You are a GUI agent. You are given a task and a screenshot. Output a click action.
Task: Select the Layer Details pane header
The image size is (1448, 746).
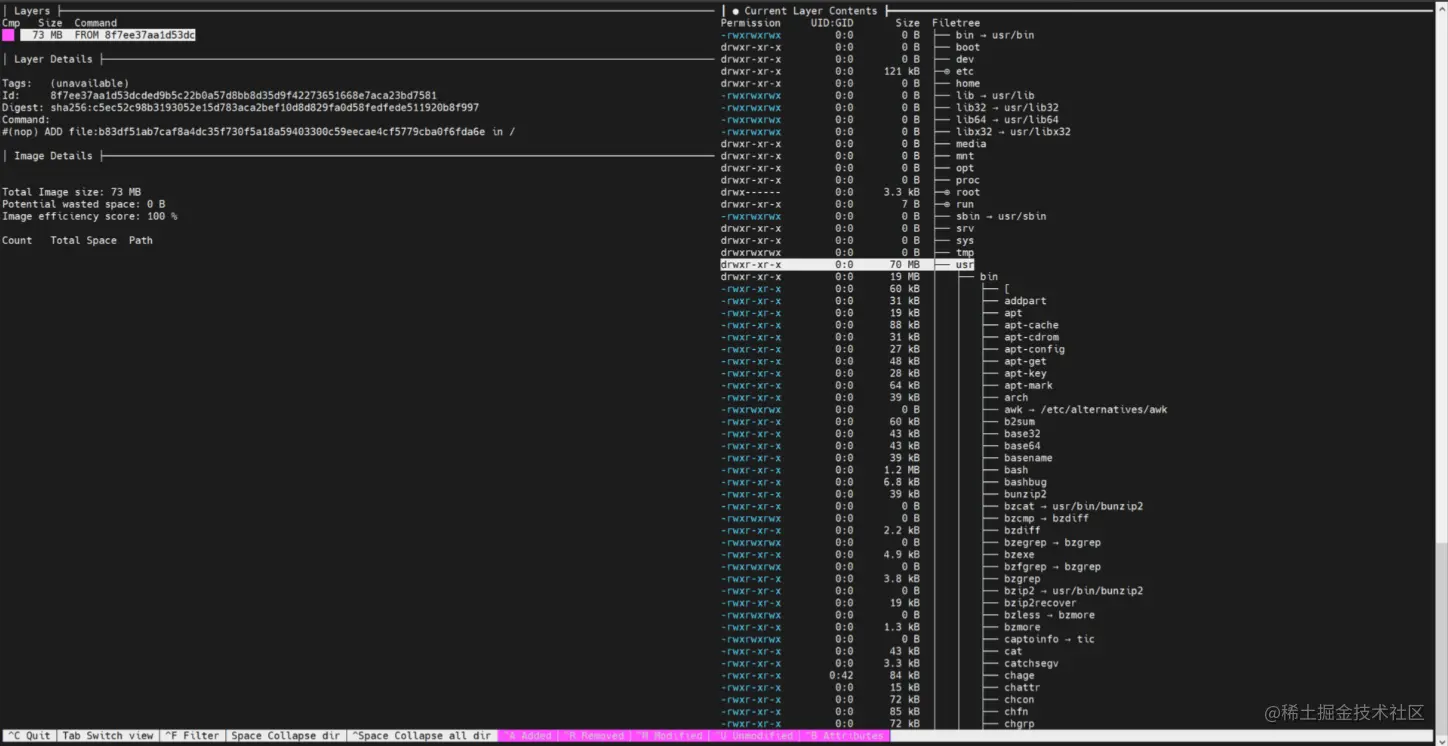[x=53, y=59]
